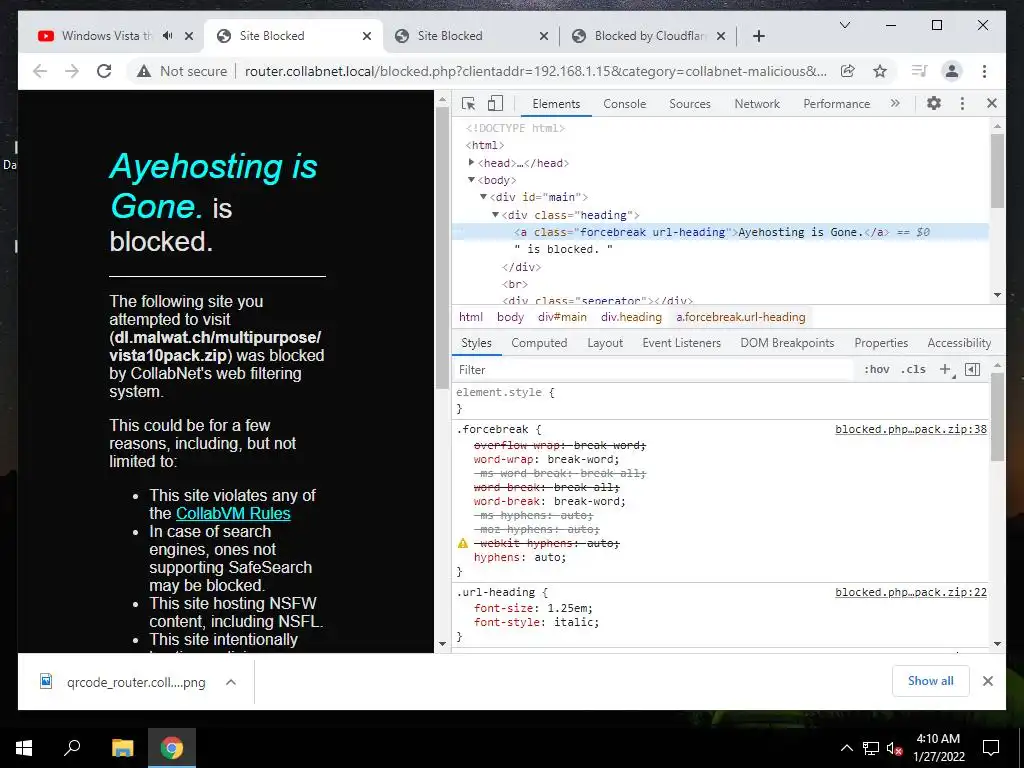Open File Explorer from the taskbar
1024x768 pixels.
point(122,748)
